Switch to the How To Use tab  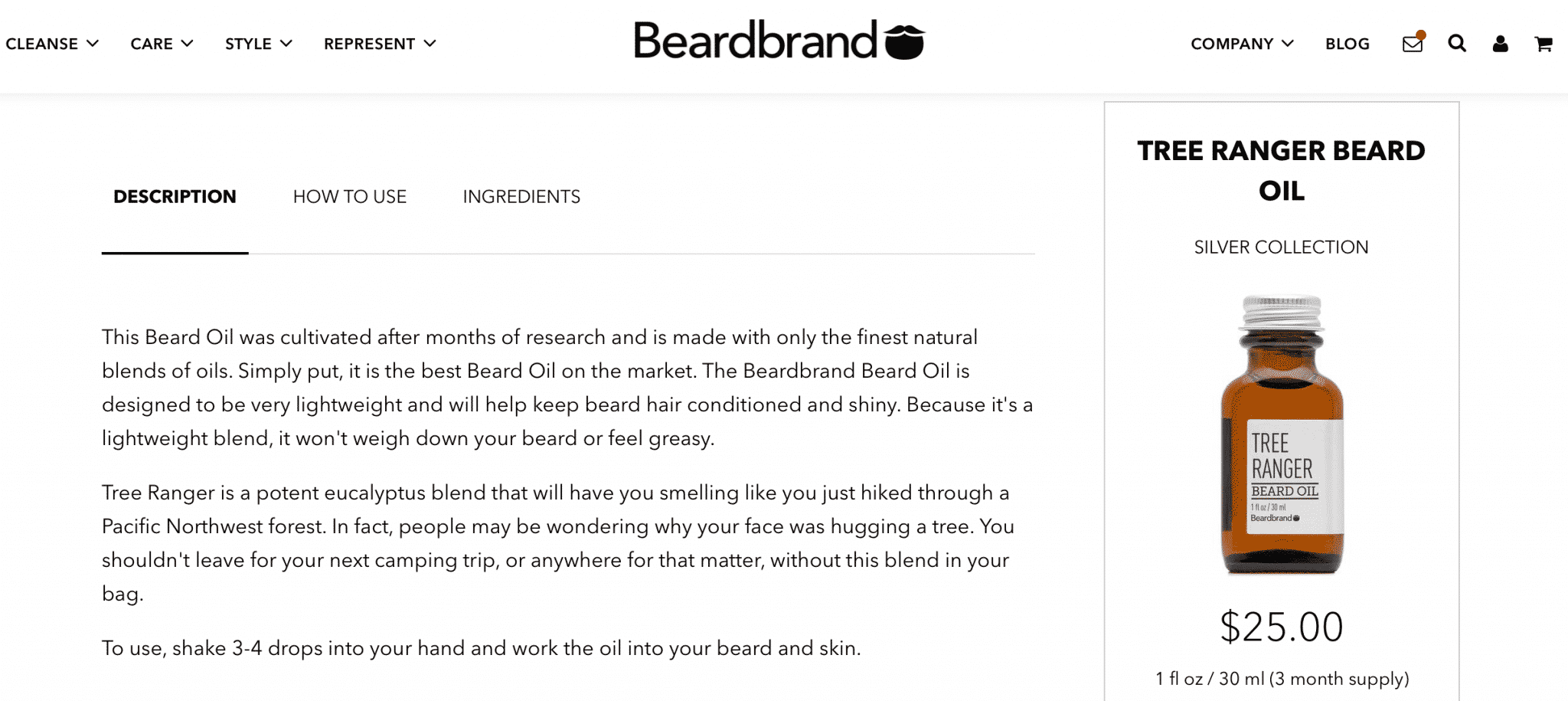tap(350, 197)
